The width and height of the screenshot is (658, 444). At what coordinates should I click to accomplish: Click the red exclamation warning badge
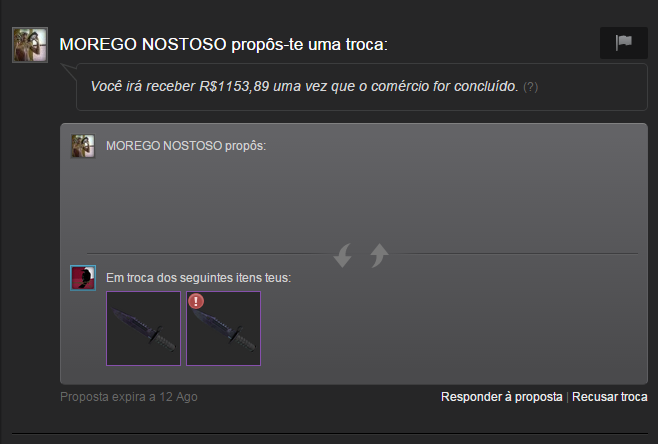pos(196,301)
